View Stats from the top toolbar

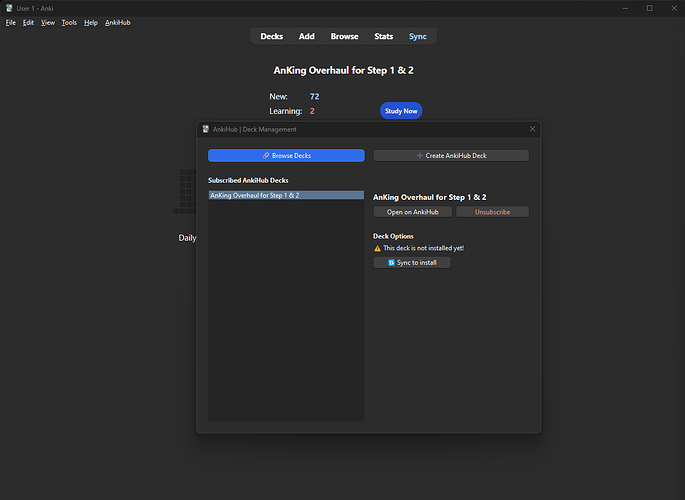pos(383,36)
